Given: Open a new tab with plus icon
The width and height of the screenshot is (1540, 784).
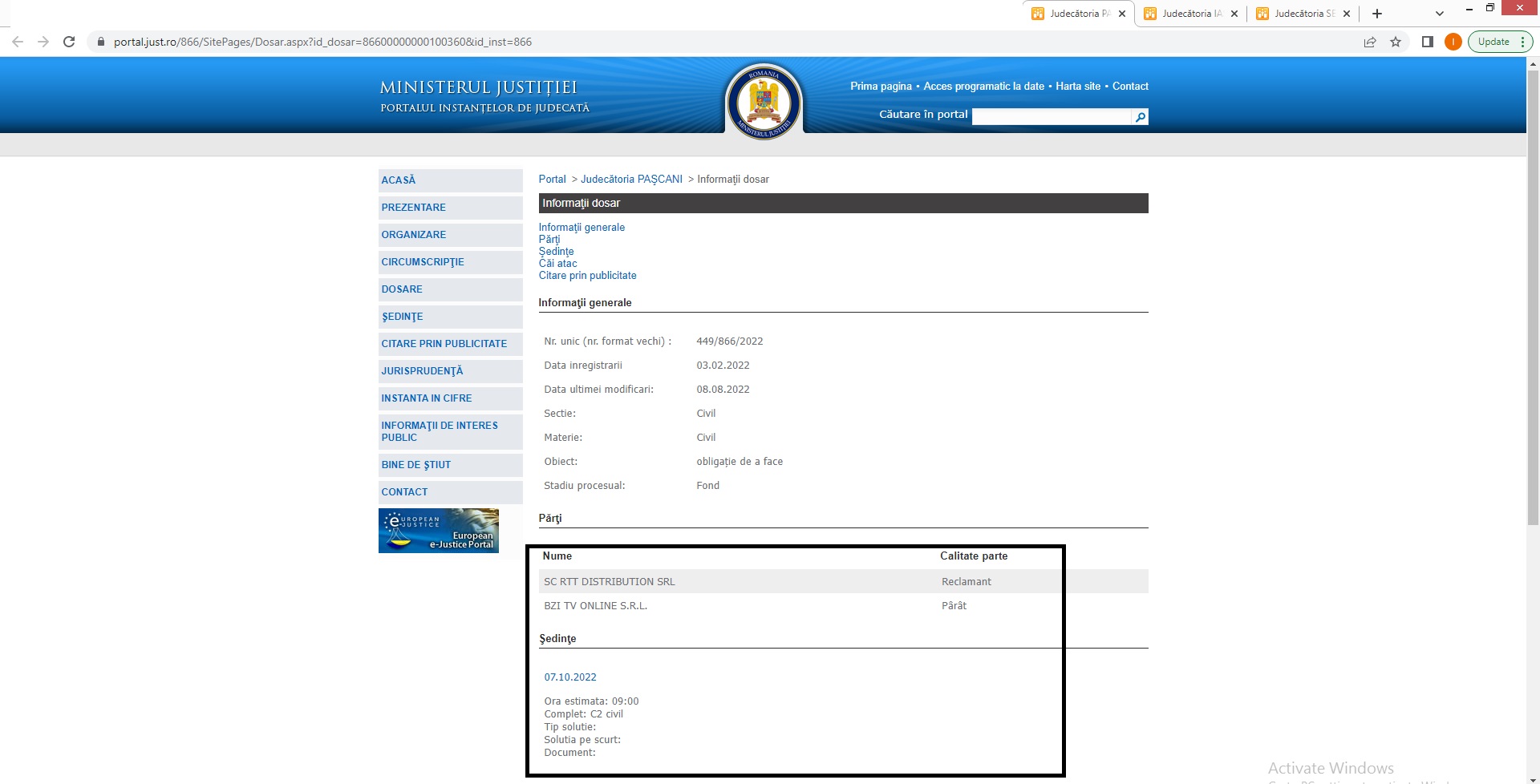Looking at the screenshot, I should pyautogui.click(x=1377, y=14).
